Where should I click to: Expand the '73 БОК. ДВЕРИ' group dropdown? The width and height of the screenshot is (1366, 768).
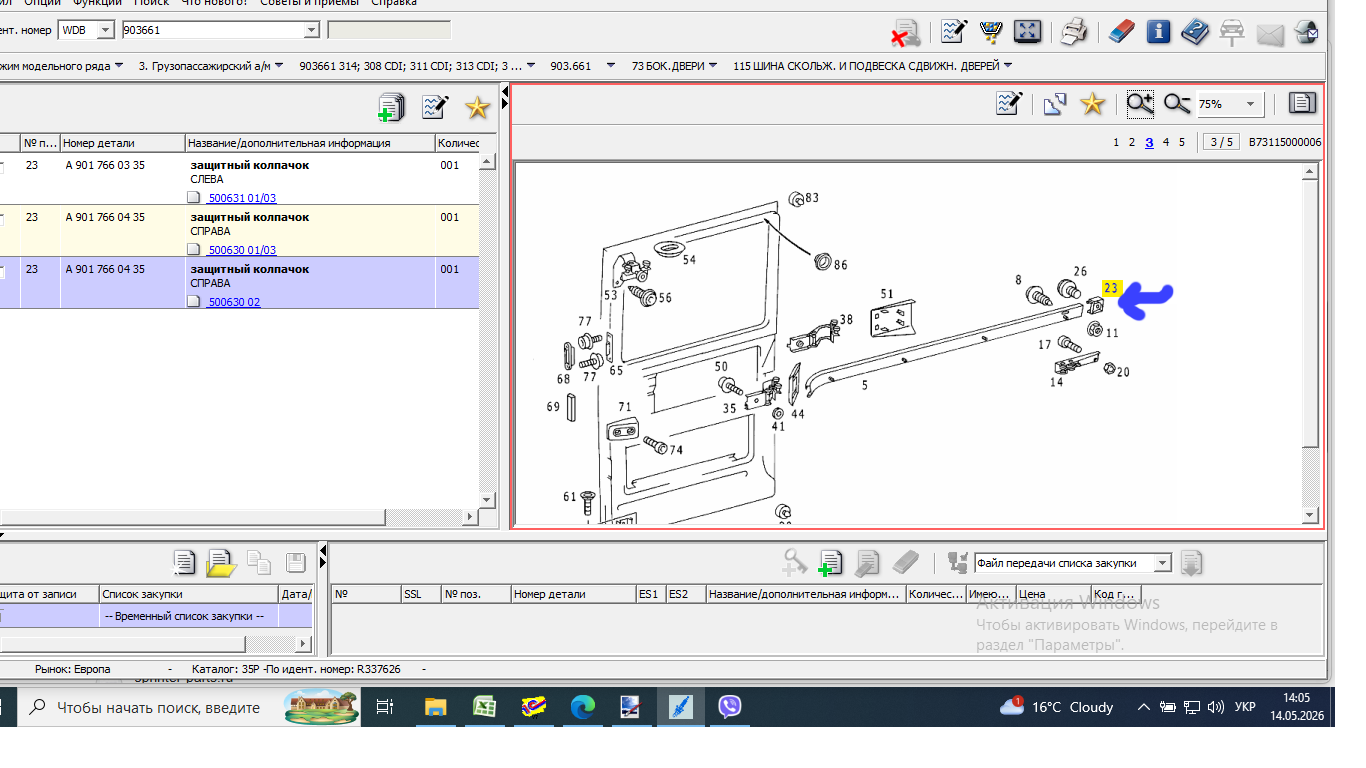coord(713,66)
